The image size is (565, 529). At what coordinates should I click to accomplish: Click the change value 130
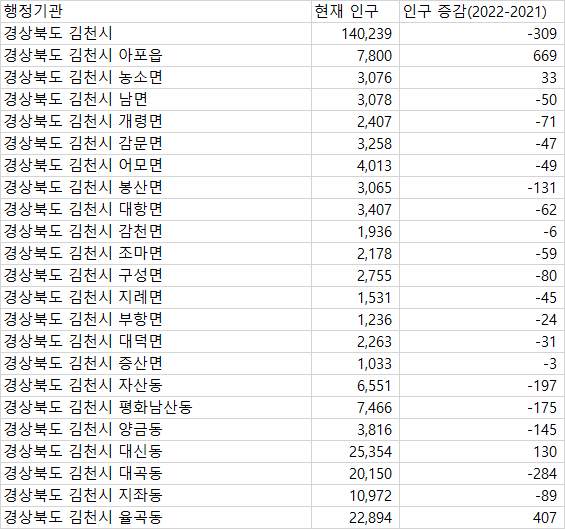click(x=545, y=452)
